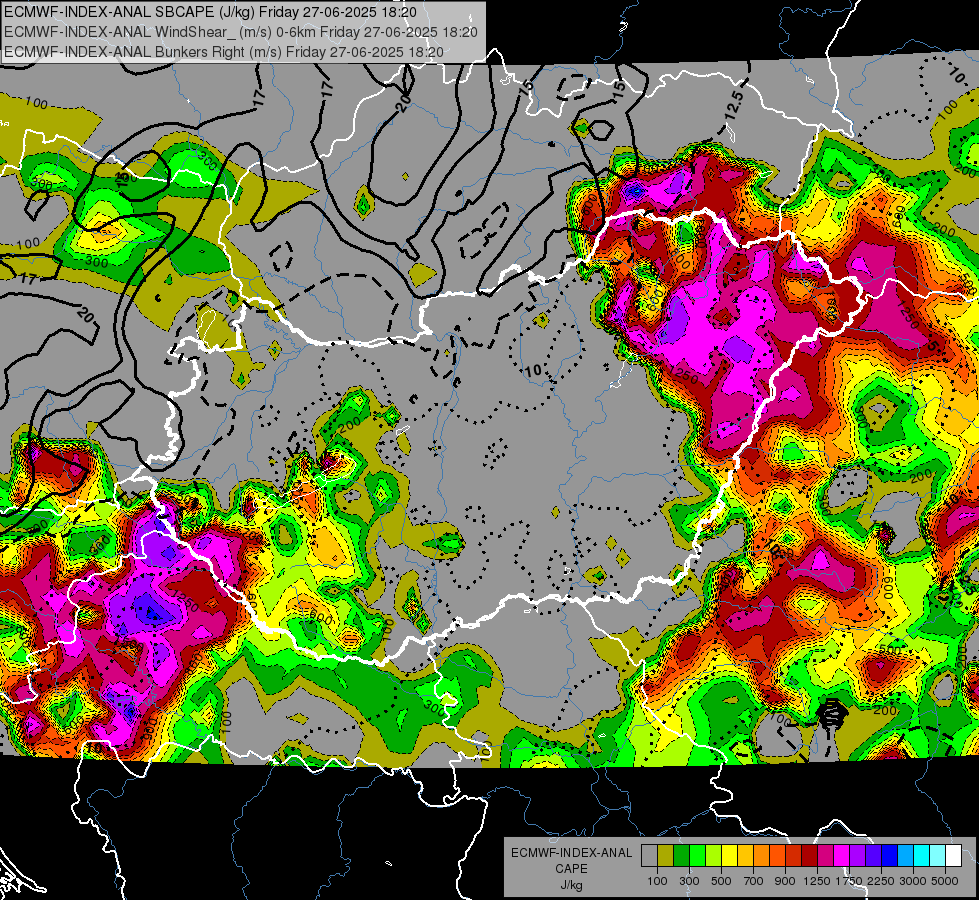Click the legend scale tick label 300

click(x=689, y=881)
